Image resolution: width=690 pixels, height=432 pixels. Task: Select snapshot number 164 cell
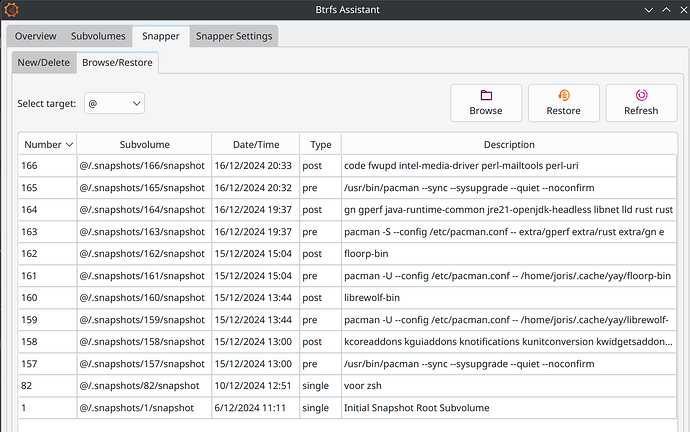coord(48,210)
